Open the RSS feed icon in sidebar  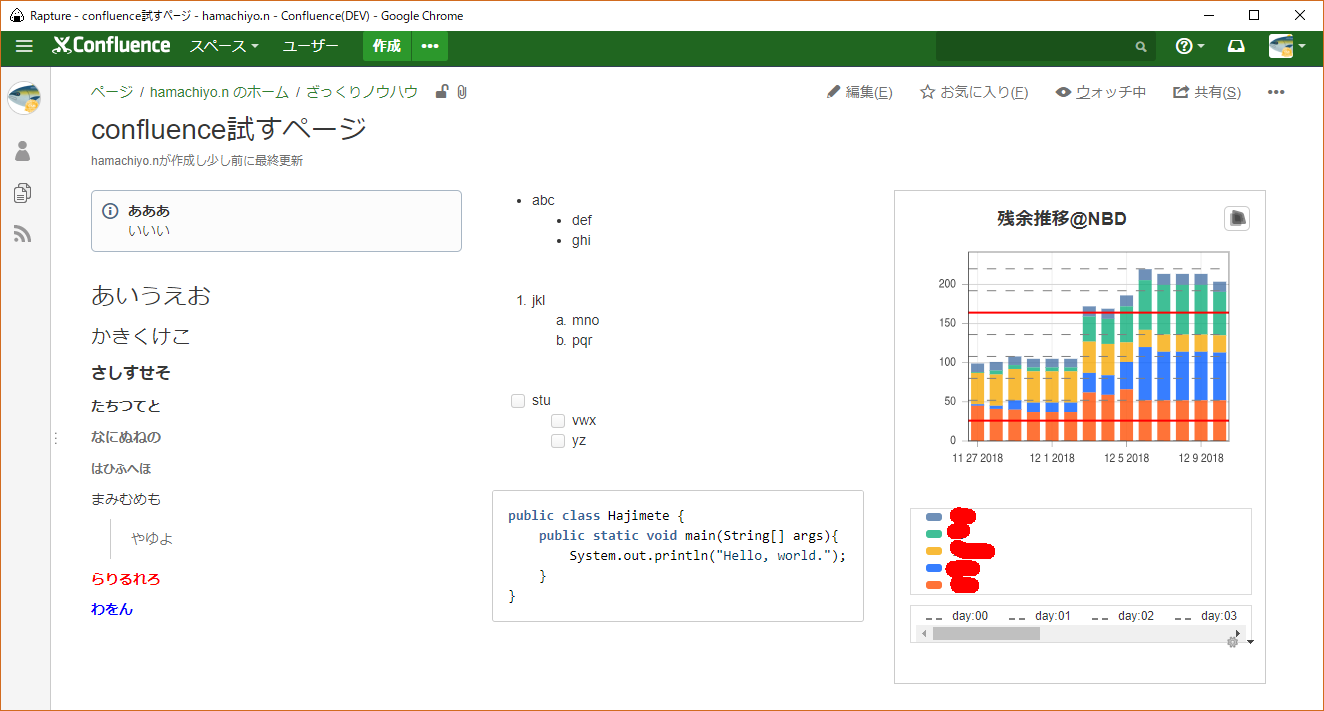pos(23,234)
